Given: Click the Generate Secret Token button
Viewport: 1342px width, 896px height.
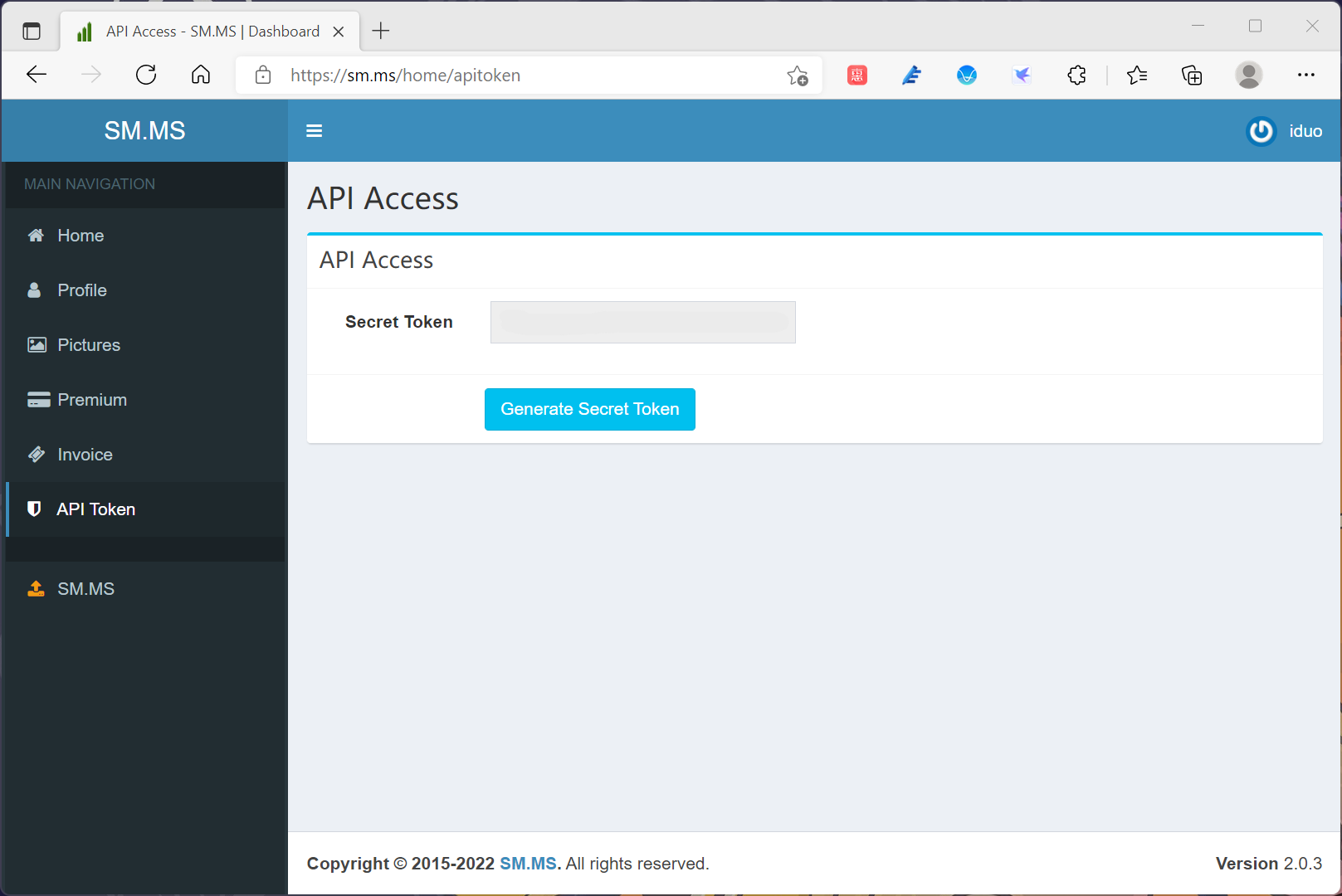Looking at the screenshot, I should click(590, 409).
